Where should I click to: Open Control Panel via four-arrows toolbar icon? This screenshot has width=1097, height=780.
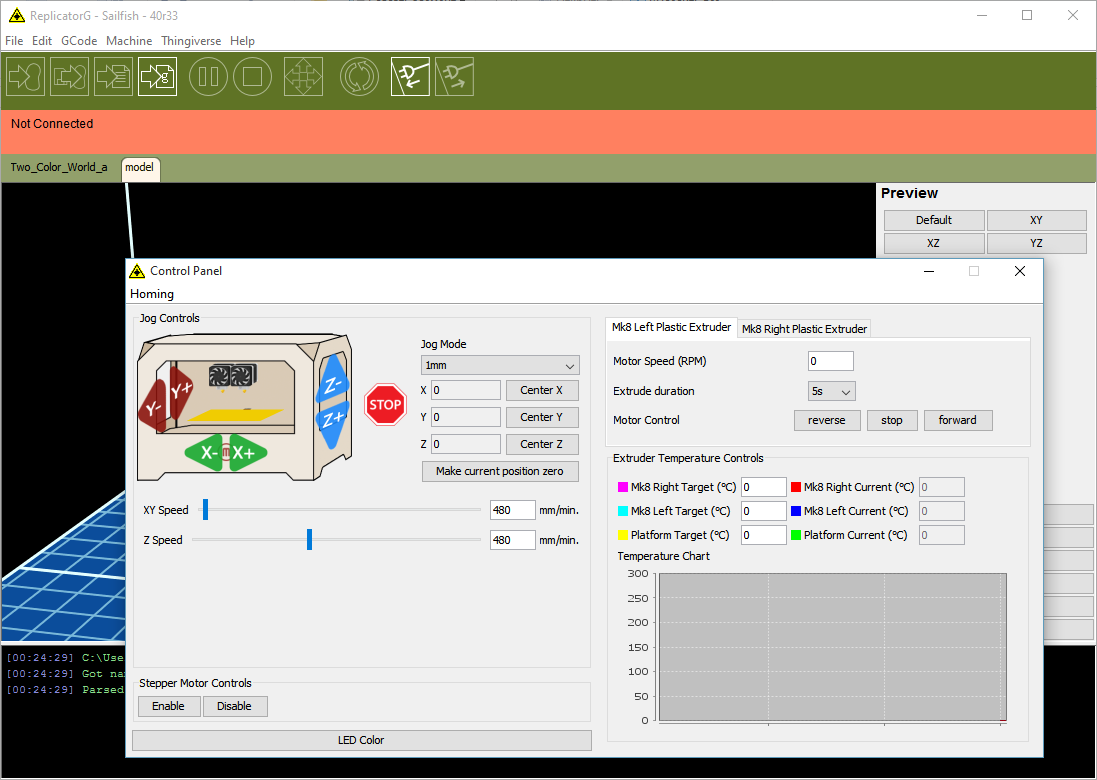tap(304, 76)
